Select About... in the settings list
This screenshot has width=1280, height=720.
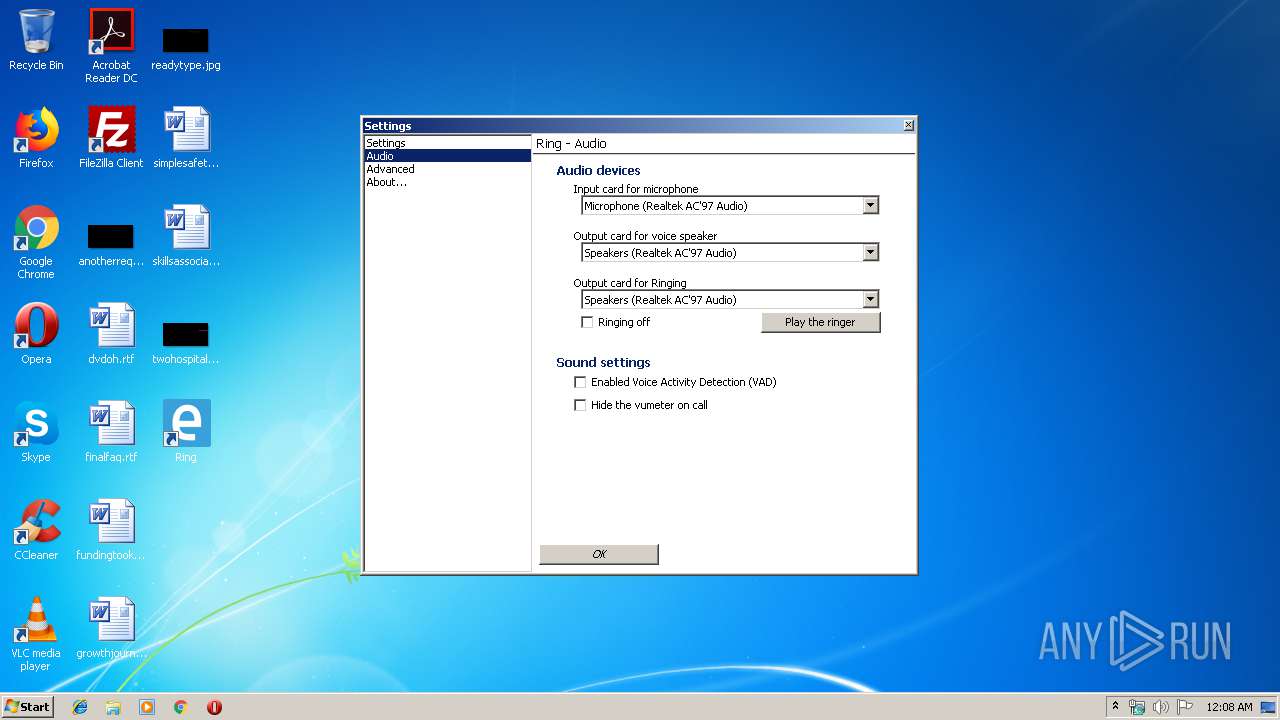tap(447, 182)
